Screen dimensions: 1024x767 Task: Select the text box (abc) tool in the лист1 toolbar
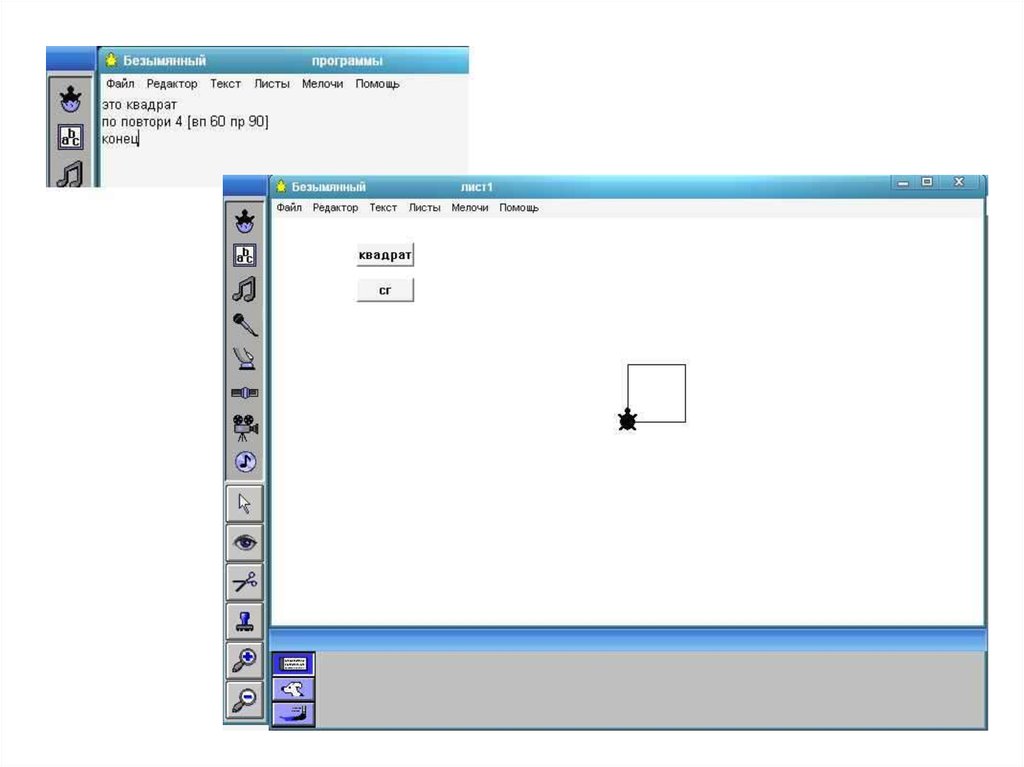pos(245,255)
